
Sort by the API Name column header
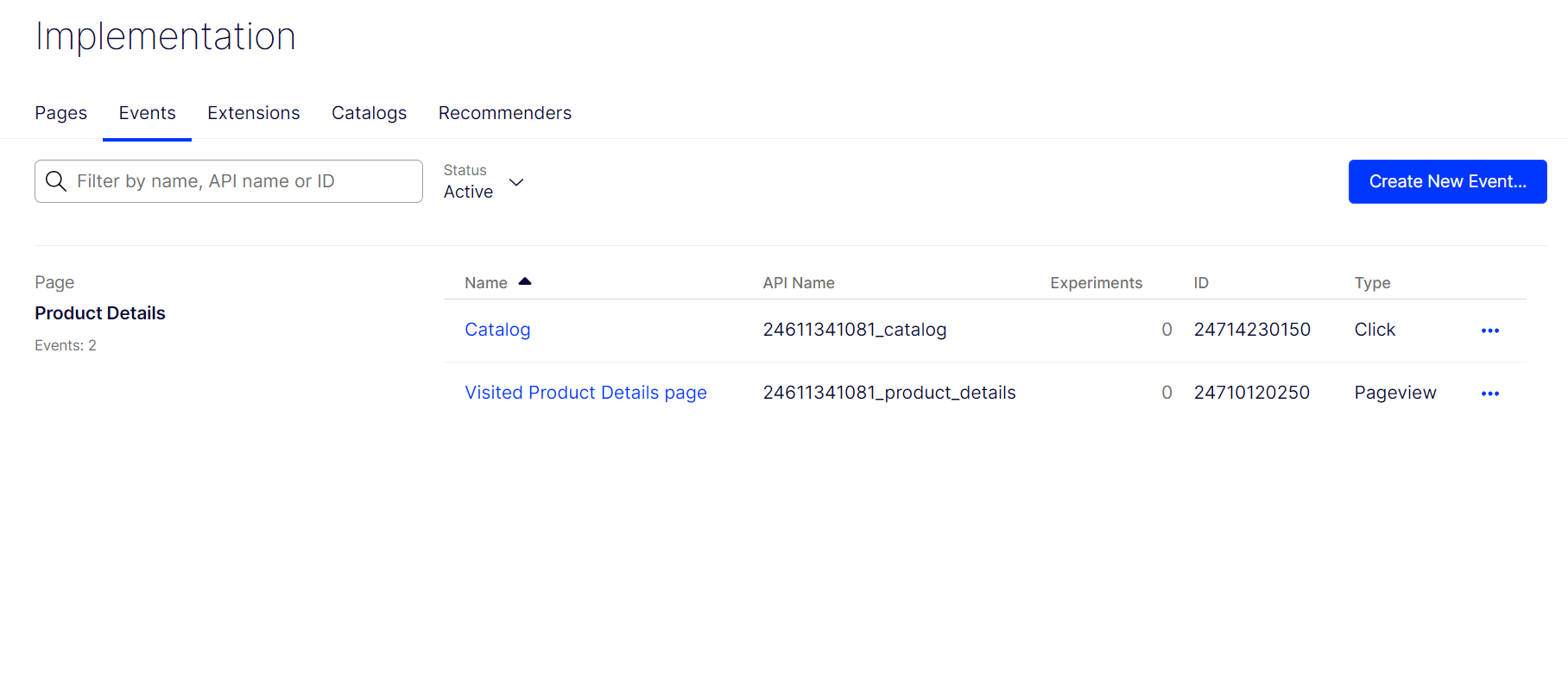pyautogui.click(x=798, y=283)
